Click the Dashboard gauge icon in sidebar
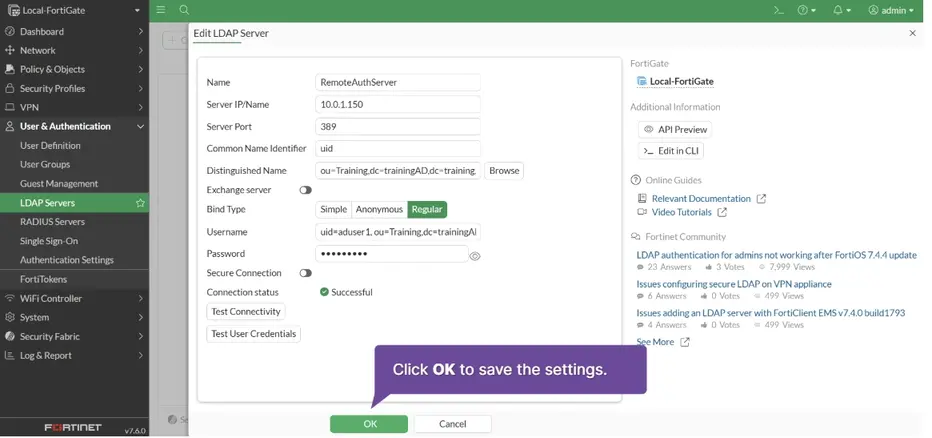This screenshot has width=932, height=438. [x=10, y=31]
